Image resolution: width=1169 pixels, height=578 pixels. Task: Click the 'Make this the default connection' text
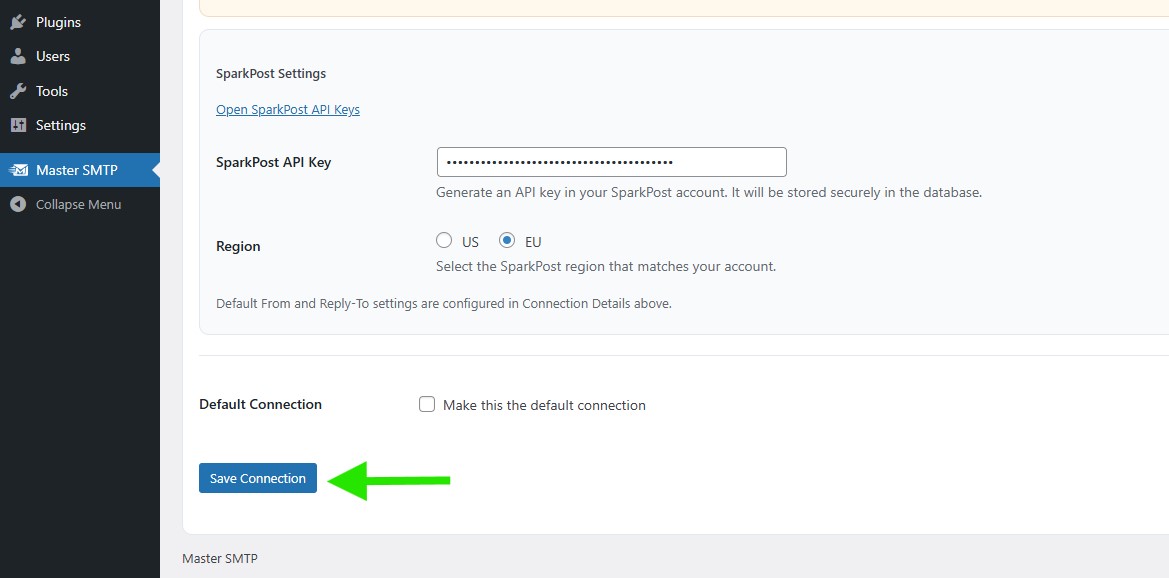pyautogui.click(x=544, y=405)
